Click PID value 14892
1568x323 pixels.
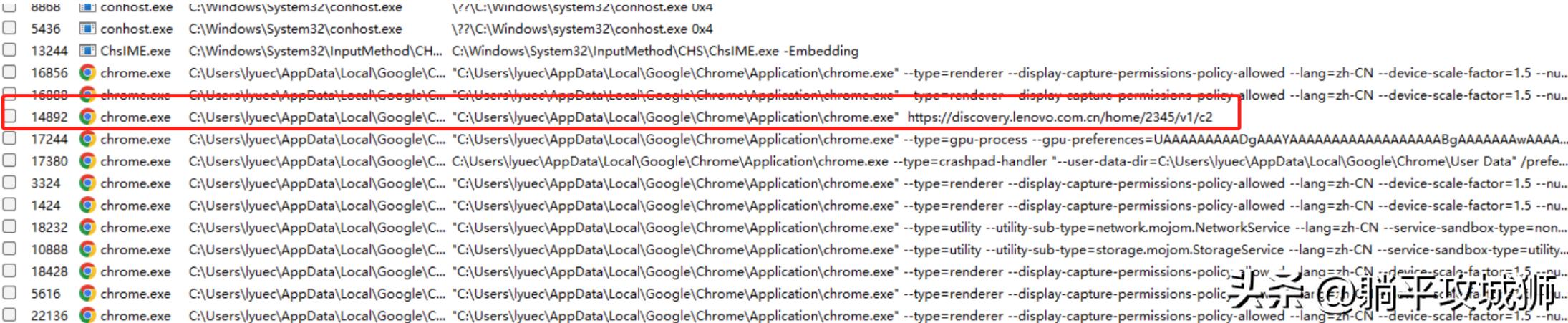point(49,117)
